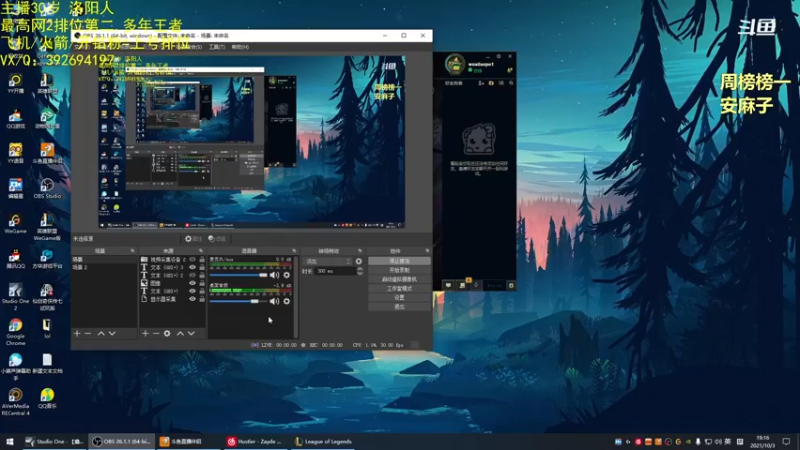This screenshot has height=450, width=800.
Task: Switch to OBS 26.1.1 on the taskbar
Action: click(x=122, y=441)
